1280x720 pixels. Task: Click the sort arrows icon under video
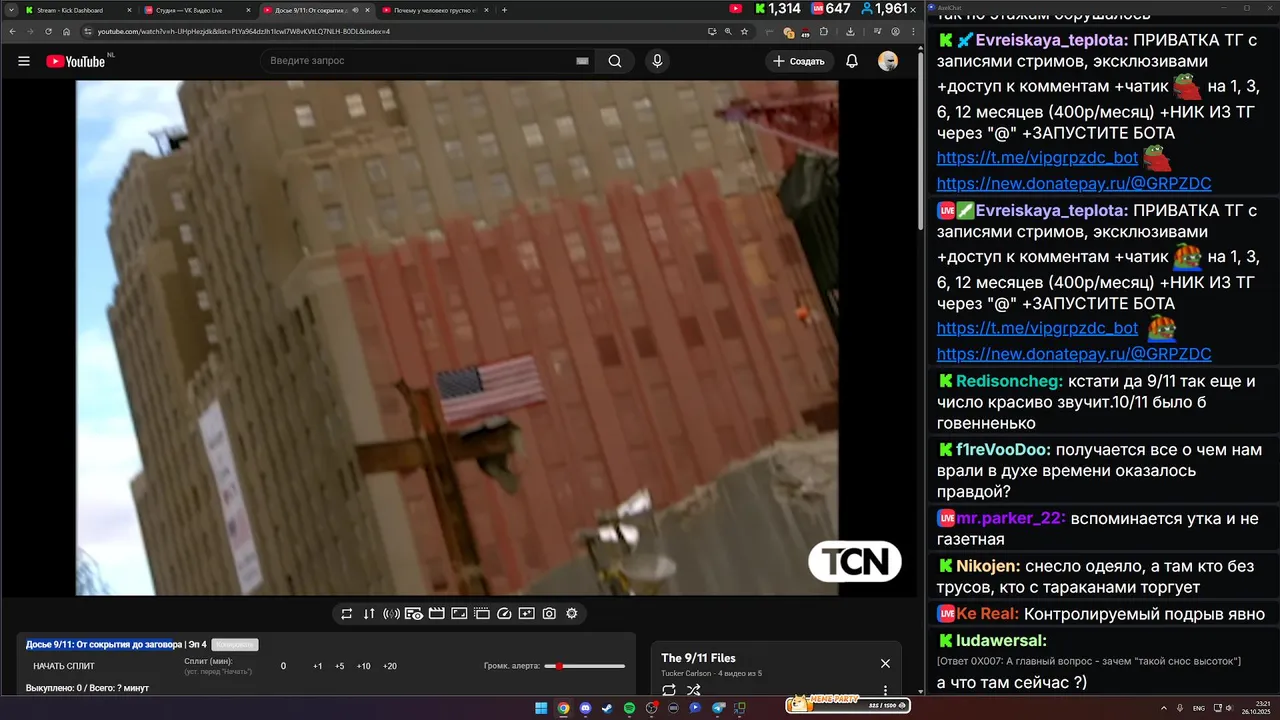point(369,614)
